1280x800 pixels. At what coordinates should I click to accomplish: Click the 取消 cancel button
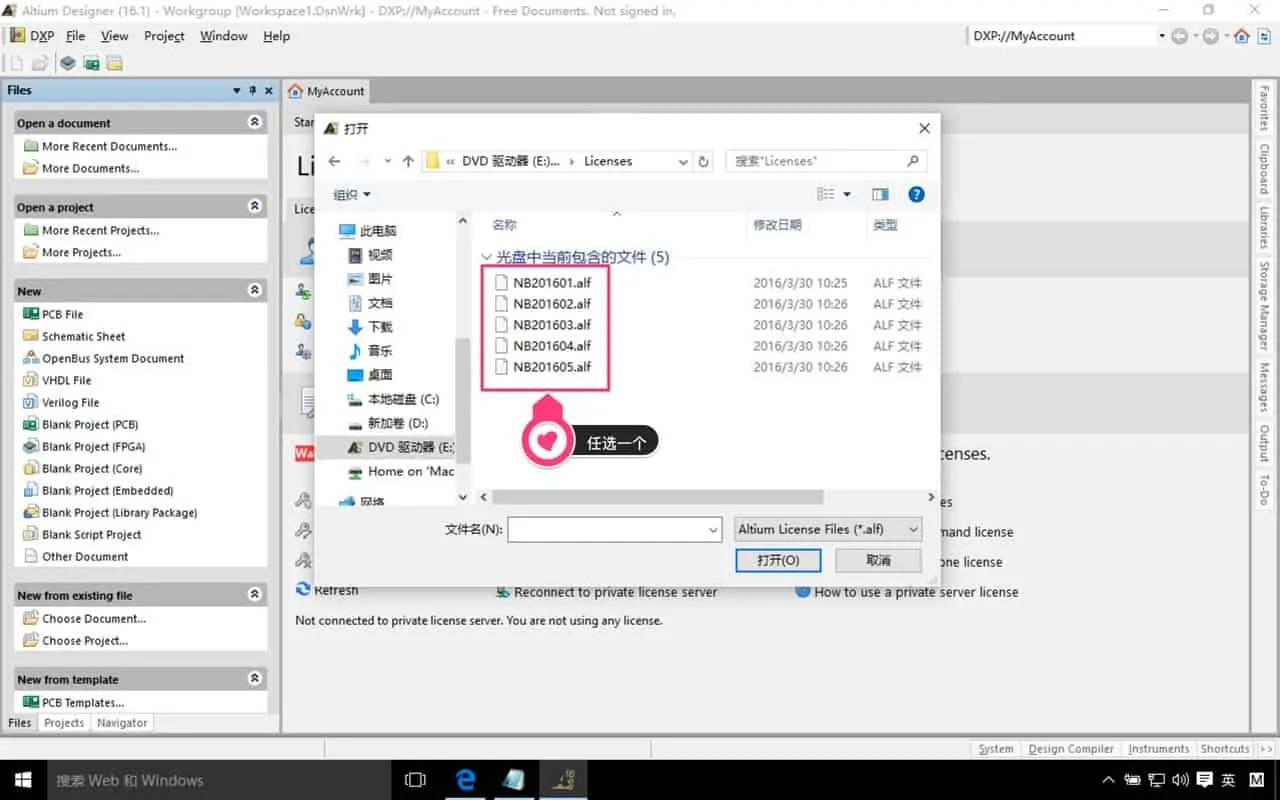click(878, 560)
